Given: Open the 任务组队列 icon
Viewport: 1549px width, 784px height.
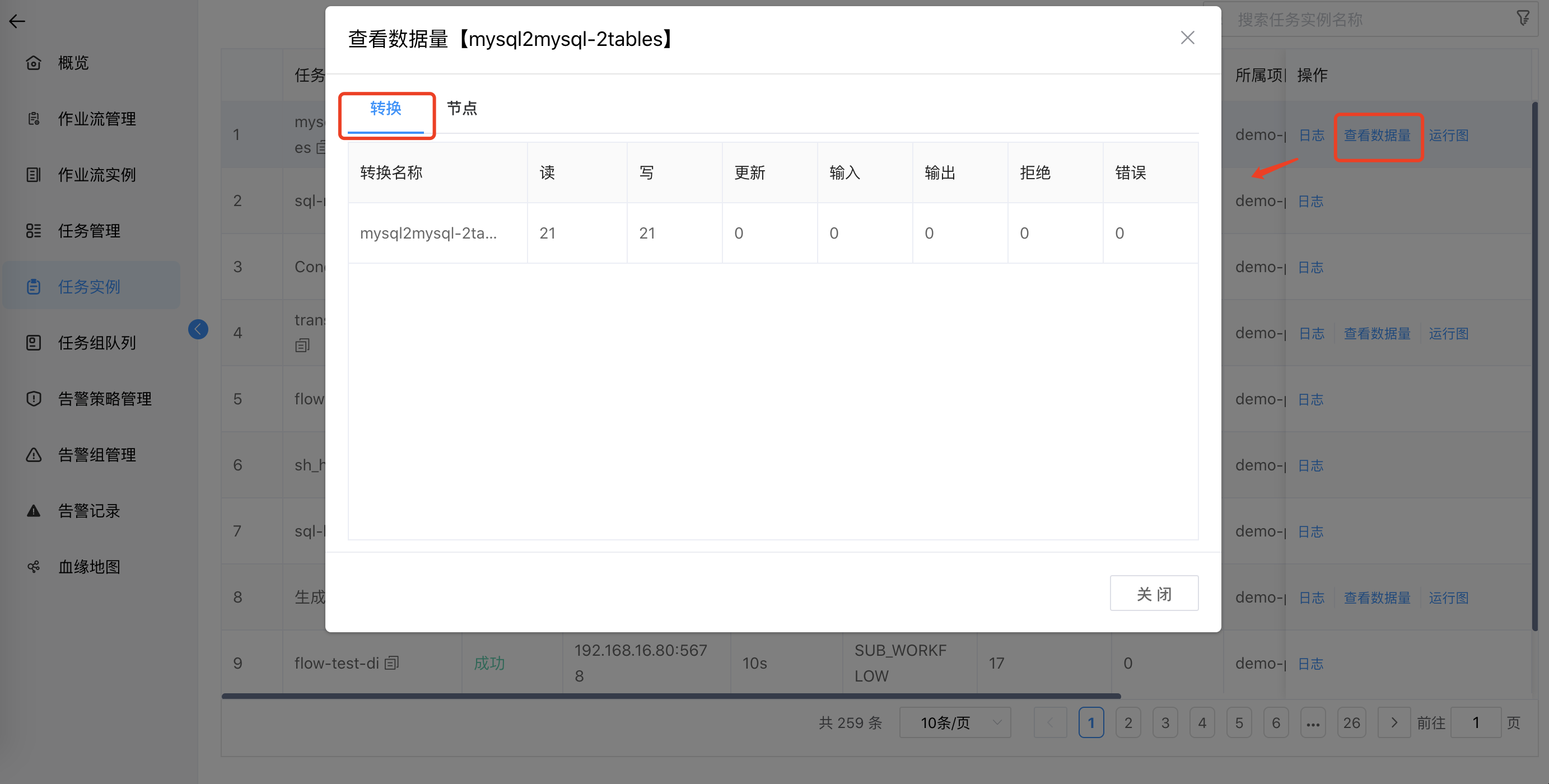Looking at the screenshot, I should [34, 343].
